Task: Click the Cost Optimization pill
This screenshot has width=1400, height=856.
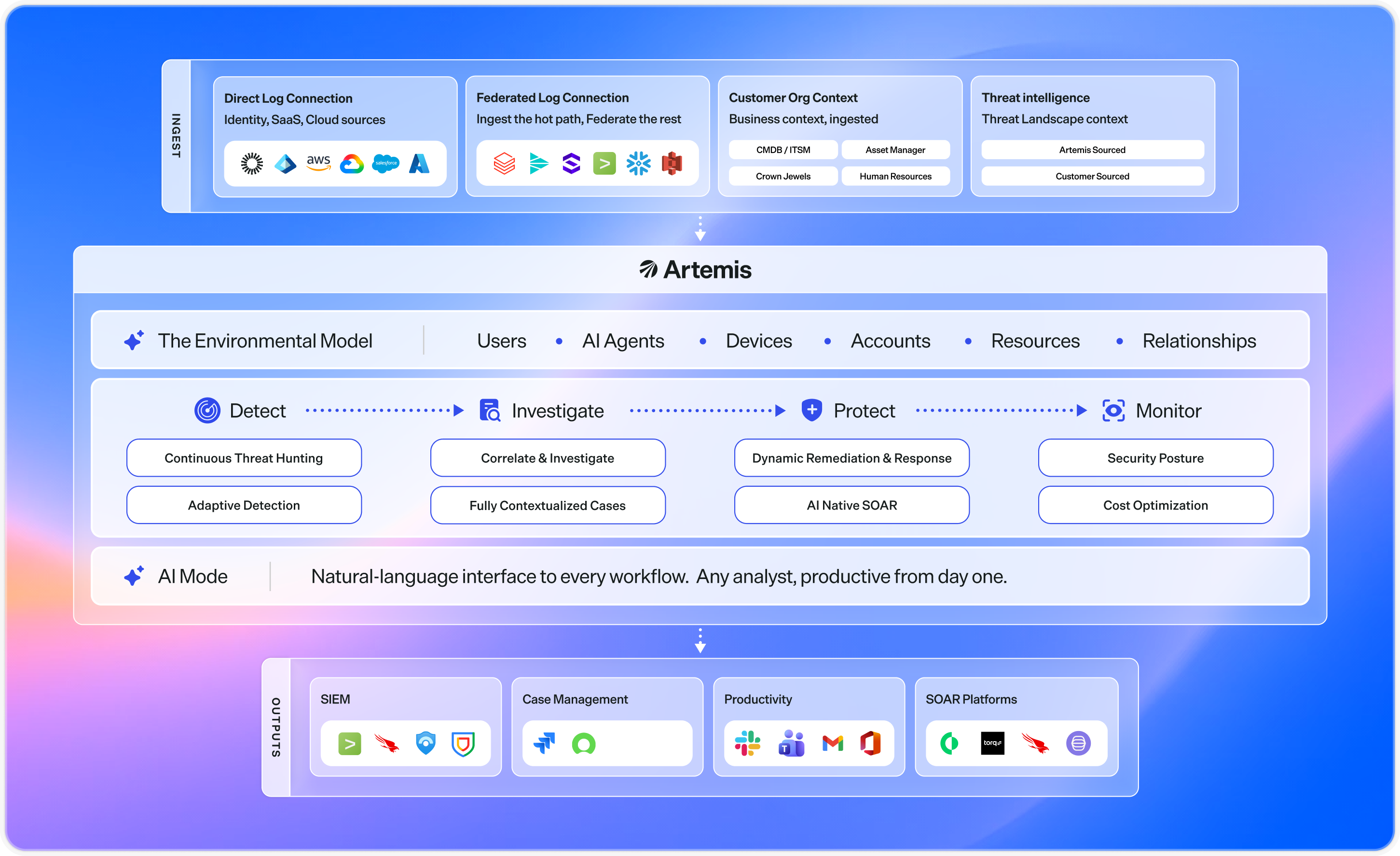Action: click(1156, 505)
